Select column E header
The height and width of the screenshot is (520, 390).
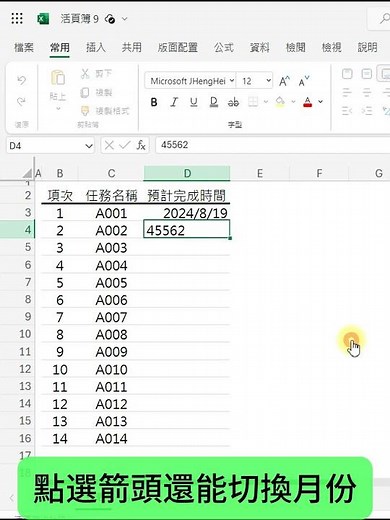coord(260,173)
